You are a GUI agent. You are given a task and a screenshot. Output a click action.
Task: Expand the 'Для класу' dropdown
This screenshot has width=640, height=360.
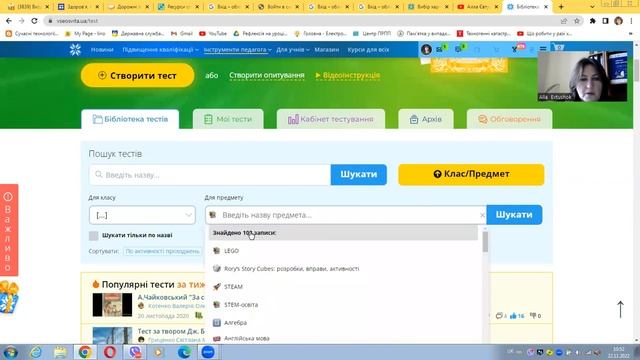[142, 215]
